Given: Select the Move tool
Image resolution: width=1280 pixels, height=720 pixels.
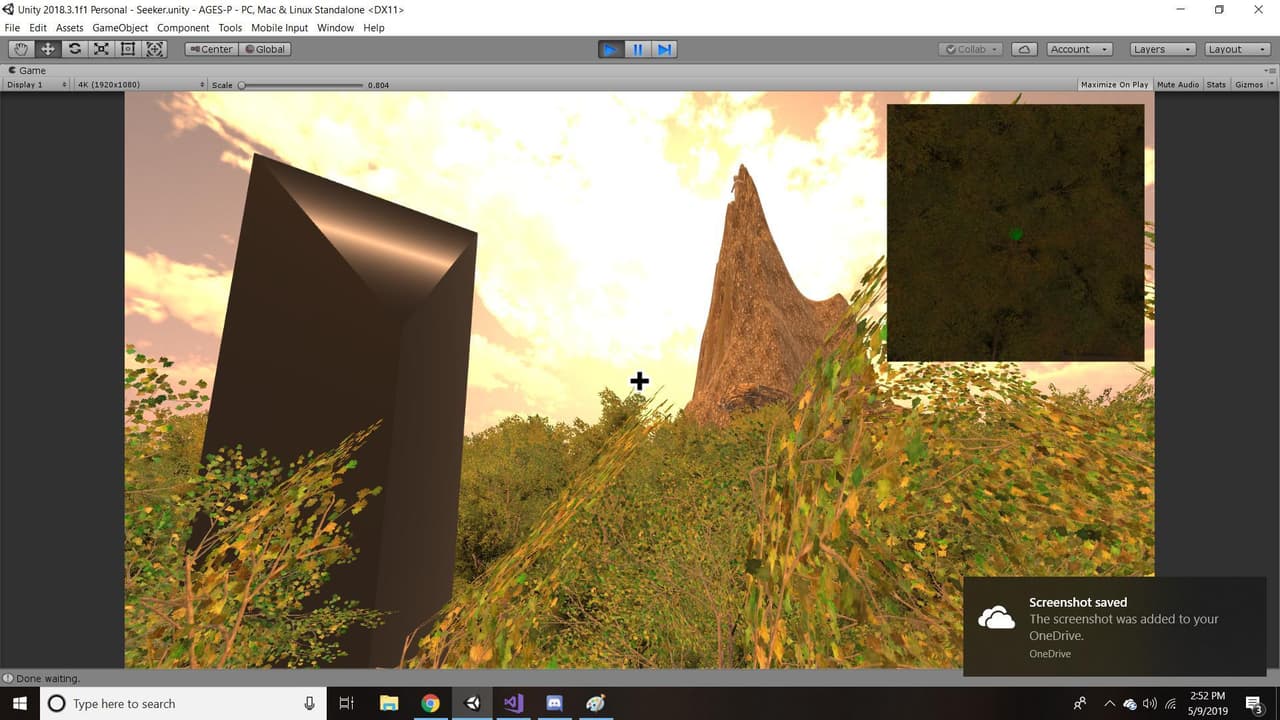Looking at the screenshot, I should [x=47, y=49].
